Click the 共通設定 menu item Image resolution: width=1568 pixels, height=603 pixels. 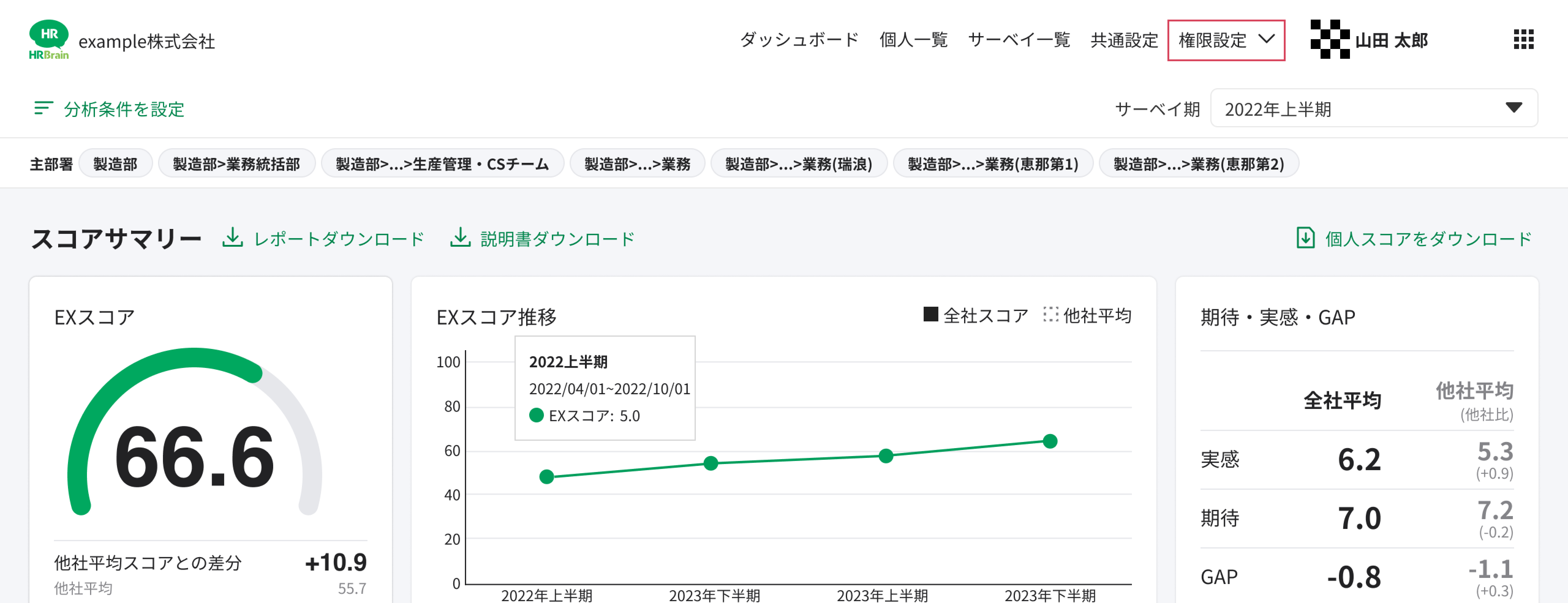1124,40
